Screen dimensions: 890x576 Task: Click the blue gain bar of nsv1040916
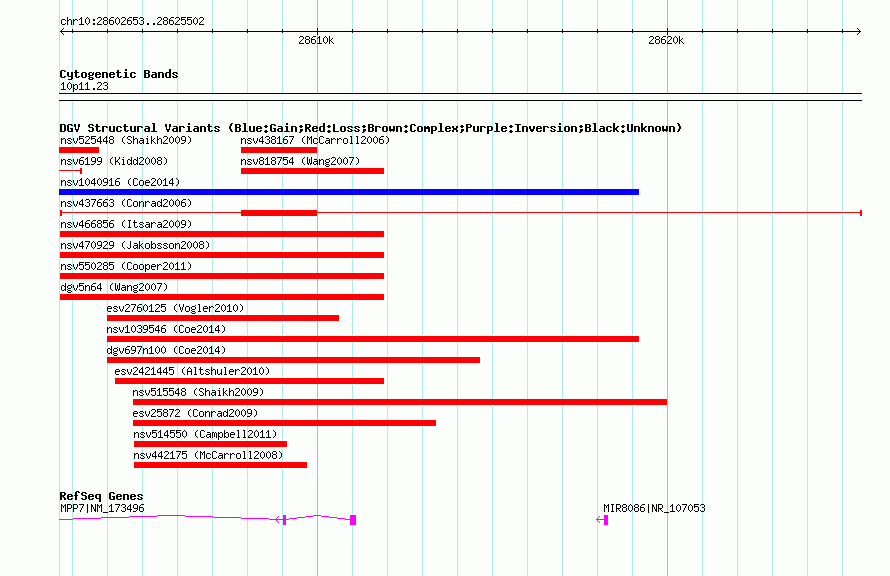click(349, 192)
